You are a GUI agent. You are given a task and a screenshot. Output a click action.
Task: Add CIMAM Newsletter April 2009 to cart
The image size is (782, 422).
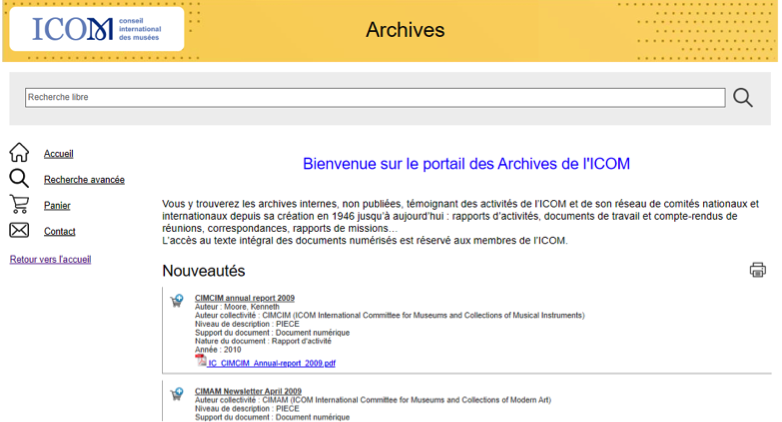tap(177, 394)
